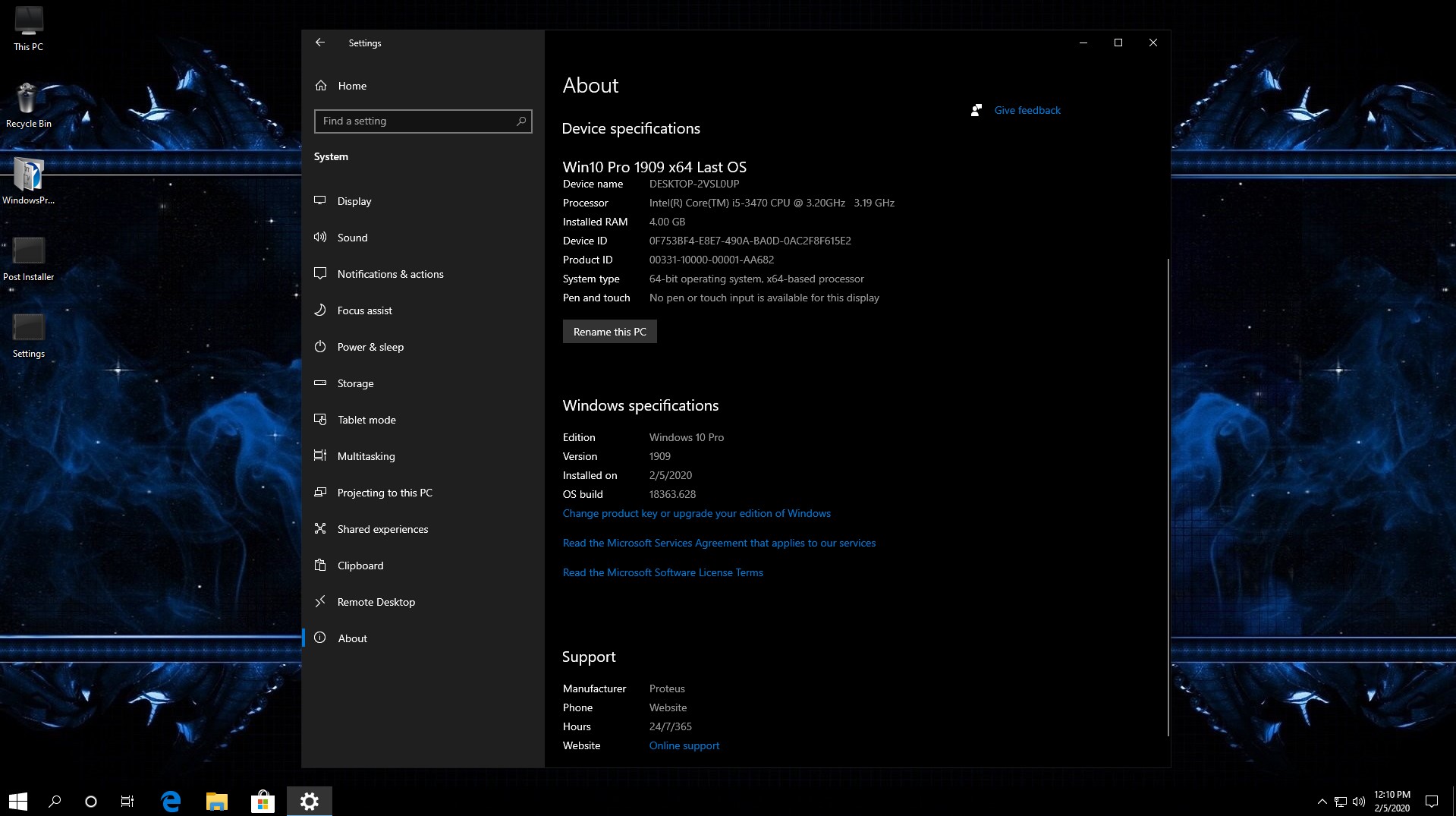Click the taskbar clock showing 12:10 PM
Screen dimensions: 1456x816
pyautogui.click(x=1392, y=801)
